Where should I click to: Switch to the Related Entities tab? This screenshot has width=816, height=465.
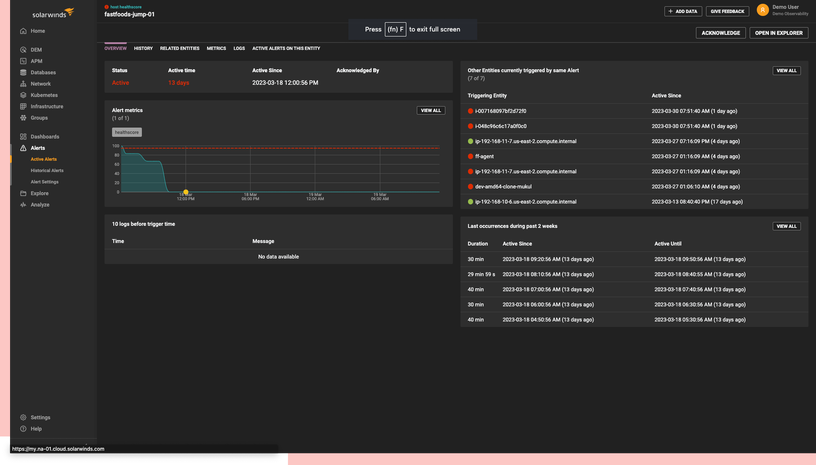pos(179,48)
